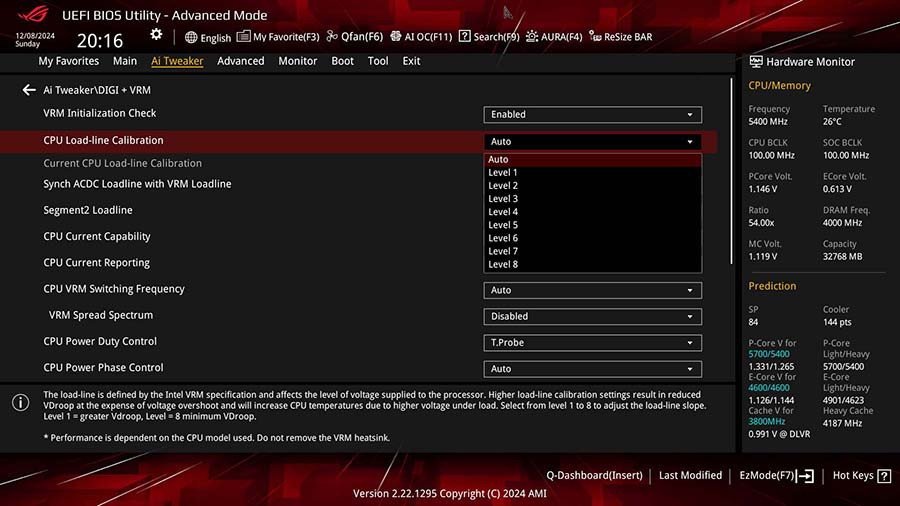Open VRM Initialization Check dropdown

[592, 114]
